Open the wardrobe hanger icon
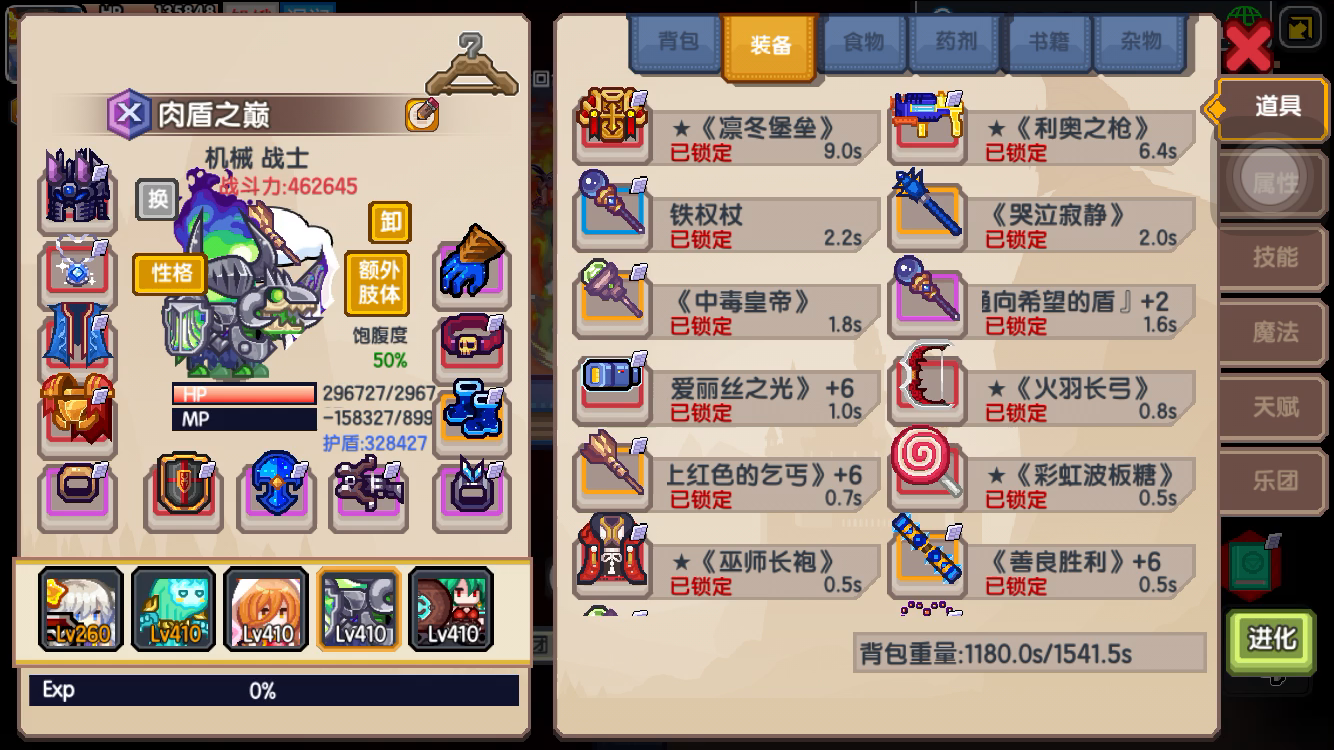Screen dimensions: 1334x750 click(x=471, y=65)
